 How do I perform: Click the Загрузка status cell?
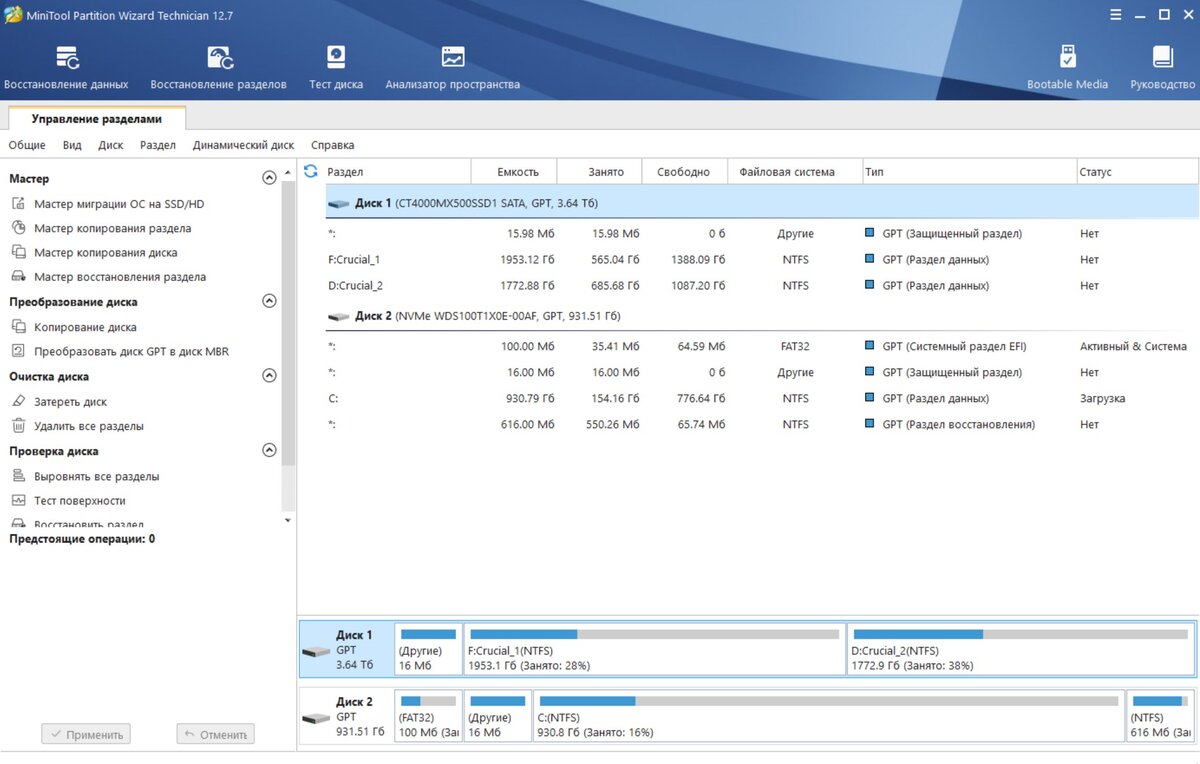coord(1102,398)
